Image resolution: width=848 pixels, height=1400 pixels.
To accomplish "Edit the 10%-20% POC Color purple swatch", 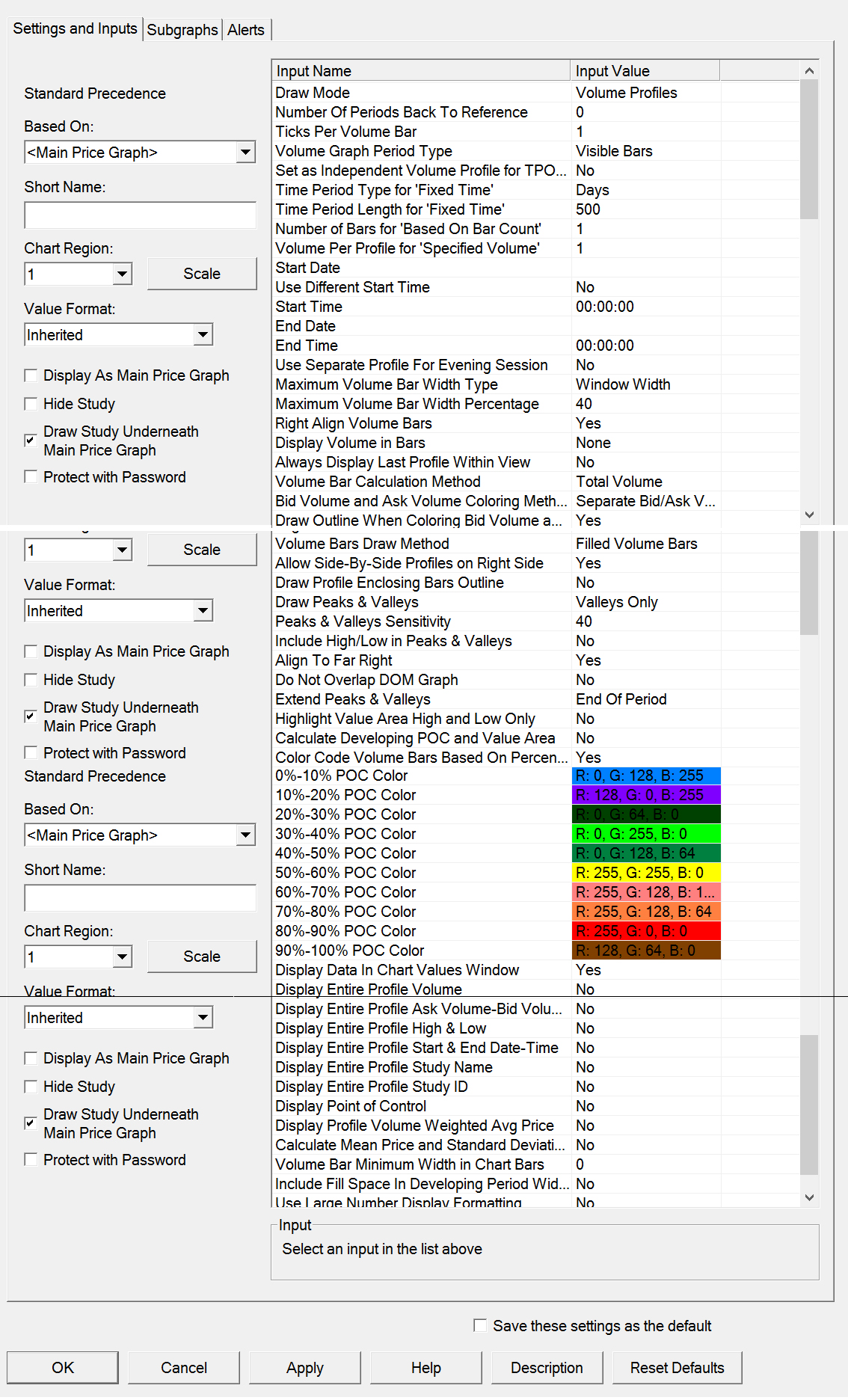I will coord(646,795).
